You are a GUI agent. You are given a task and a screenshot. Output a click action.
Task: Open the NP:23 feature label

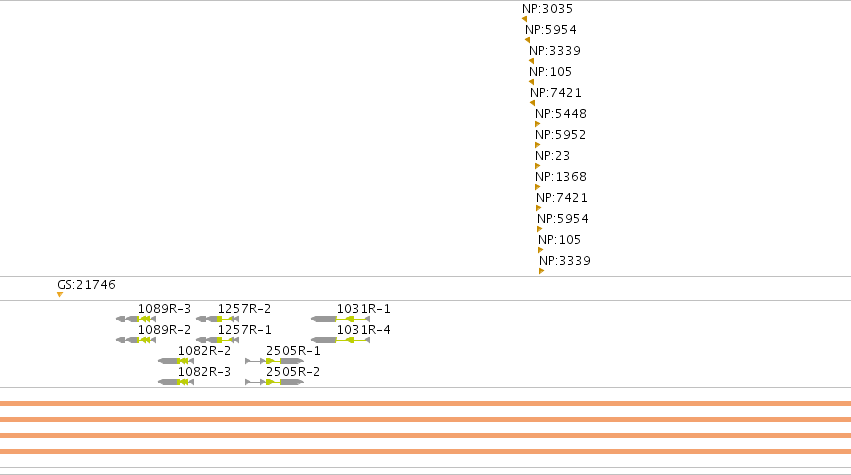tap(552, 156)
